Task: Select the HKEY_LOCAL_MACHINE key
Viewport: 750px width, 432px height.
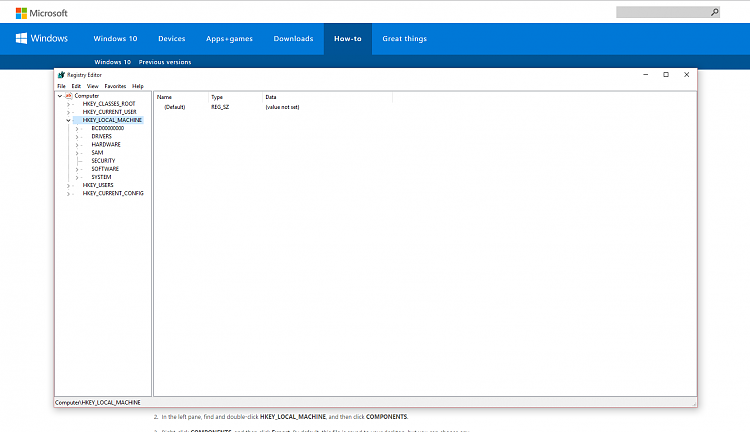Action: pos(112,120)
